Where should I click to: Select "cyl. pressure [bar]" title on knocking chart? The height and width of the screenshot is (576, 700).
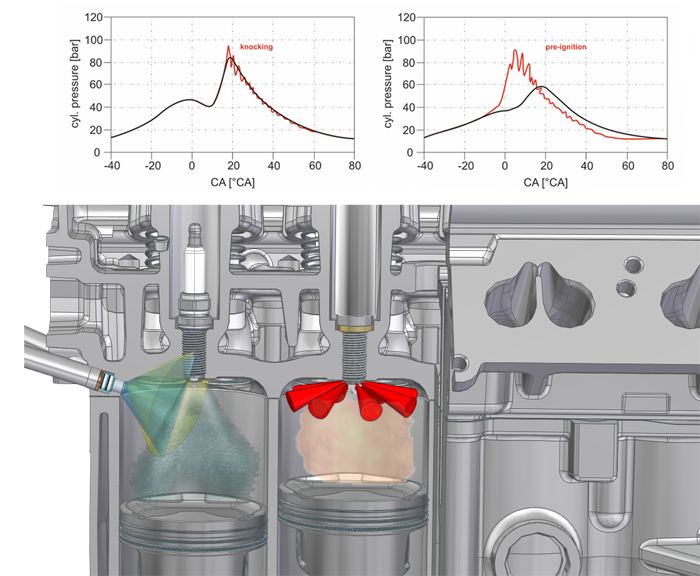pos(75,83)
